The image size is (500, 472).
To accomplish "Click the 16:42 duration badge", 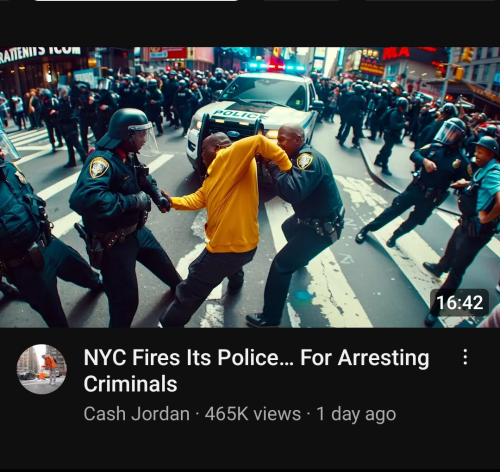I will point(460,303).
